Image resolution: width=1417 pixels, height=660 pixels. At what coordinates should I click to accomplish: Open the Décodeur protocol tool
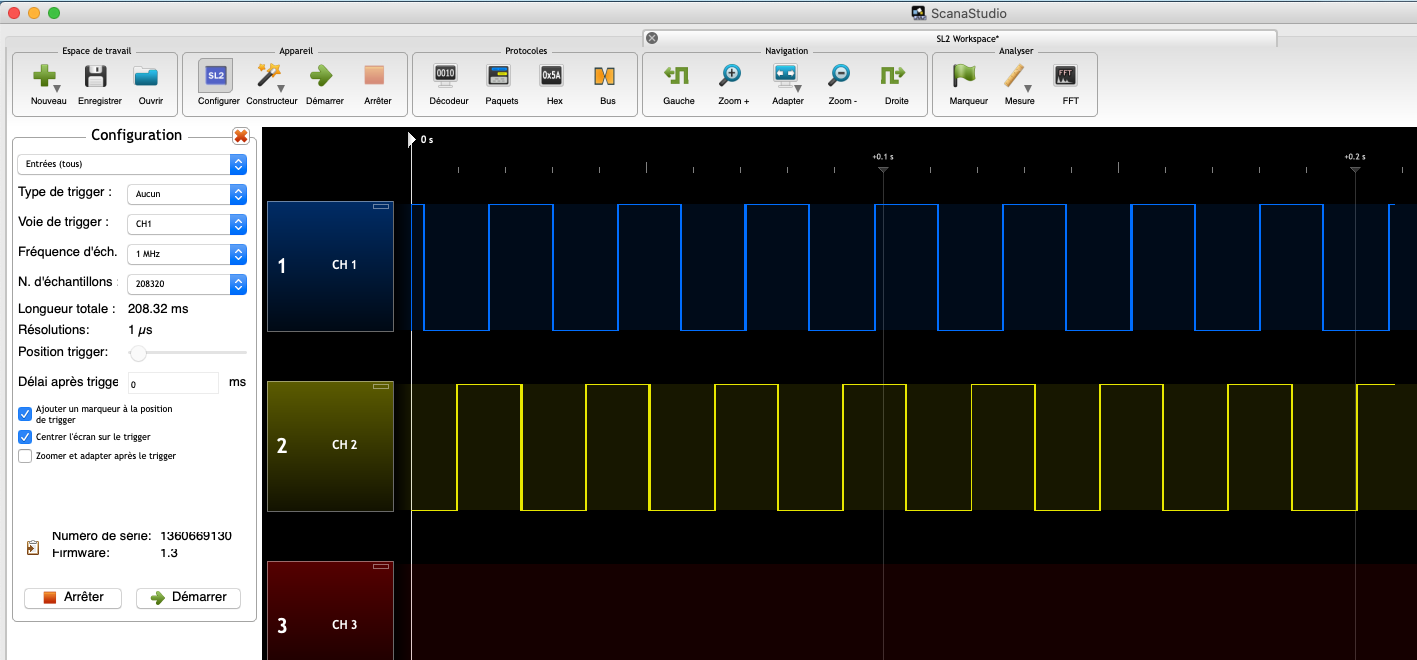447,76
